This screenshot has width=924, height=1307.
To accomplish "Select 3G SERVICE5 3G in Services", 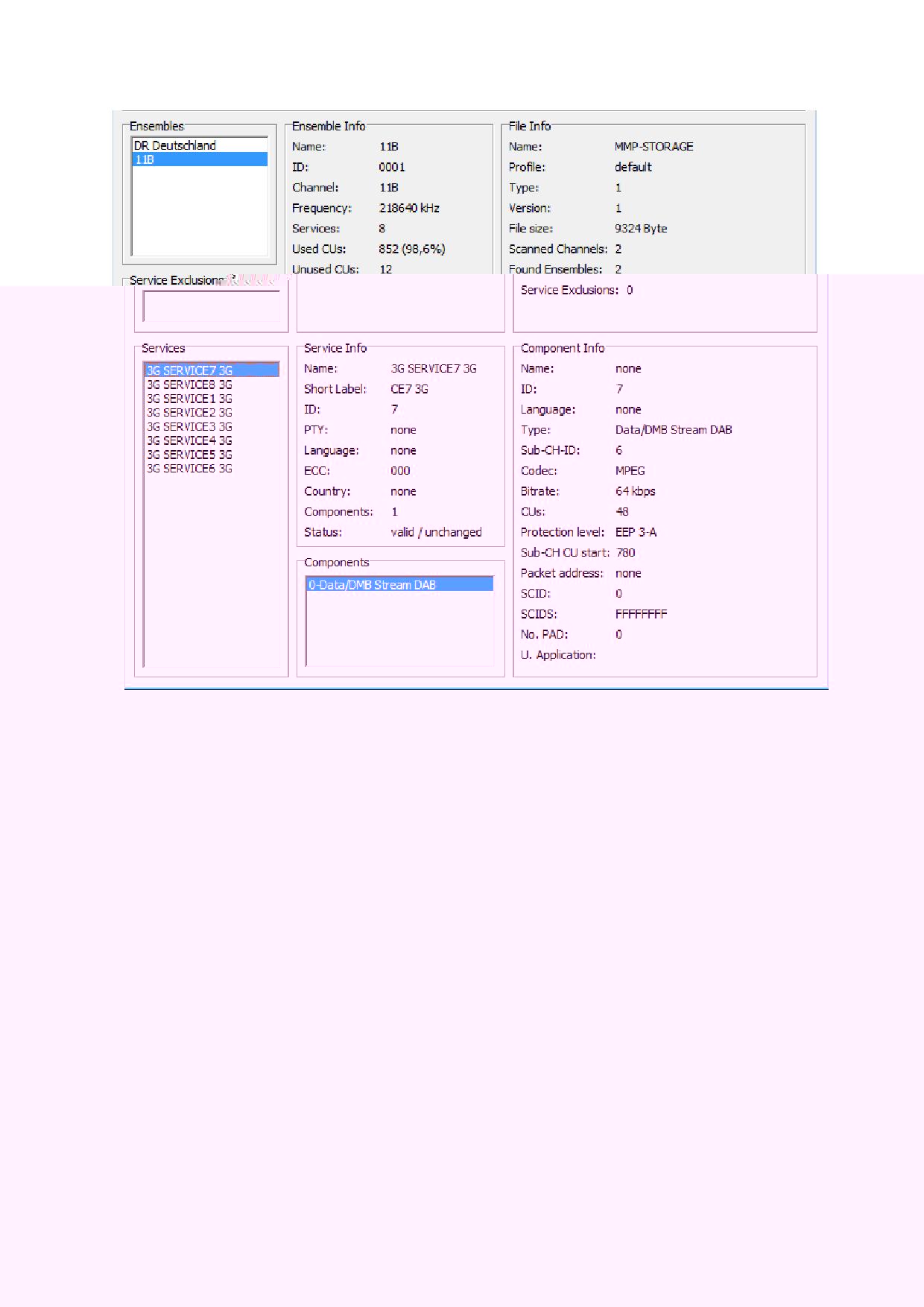I will coord(189,455).
